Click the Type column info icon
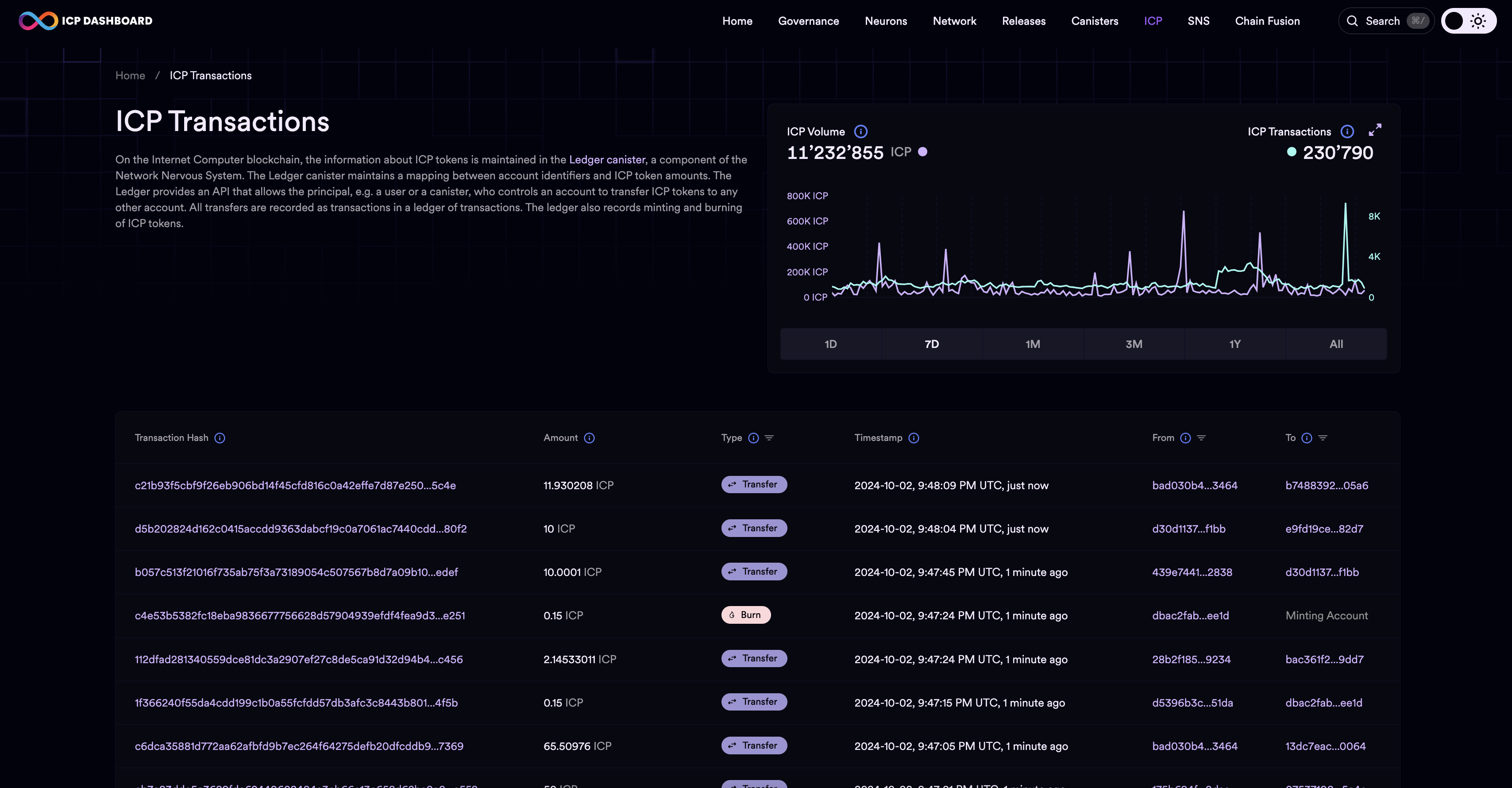The width and height of the screenshot is (1512, 788). [x=753, y=438]
